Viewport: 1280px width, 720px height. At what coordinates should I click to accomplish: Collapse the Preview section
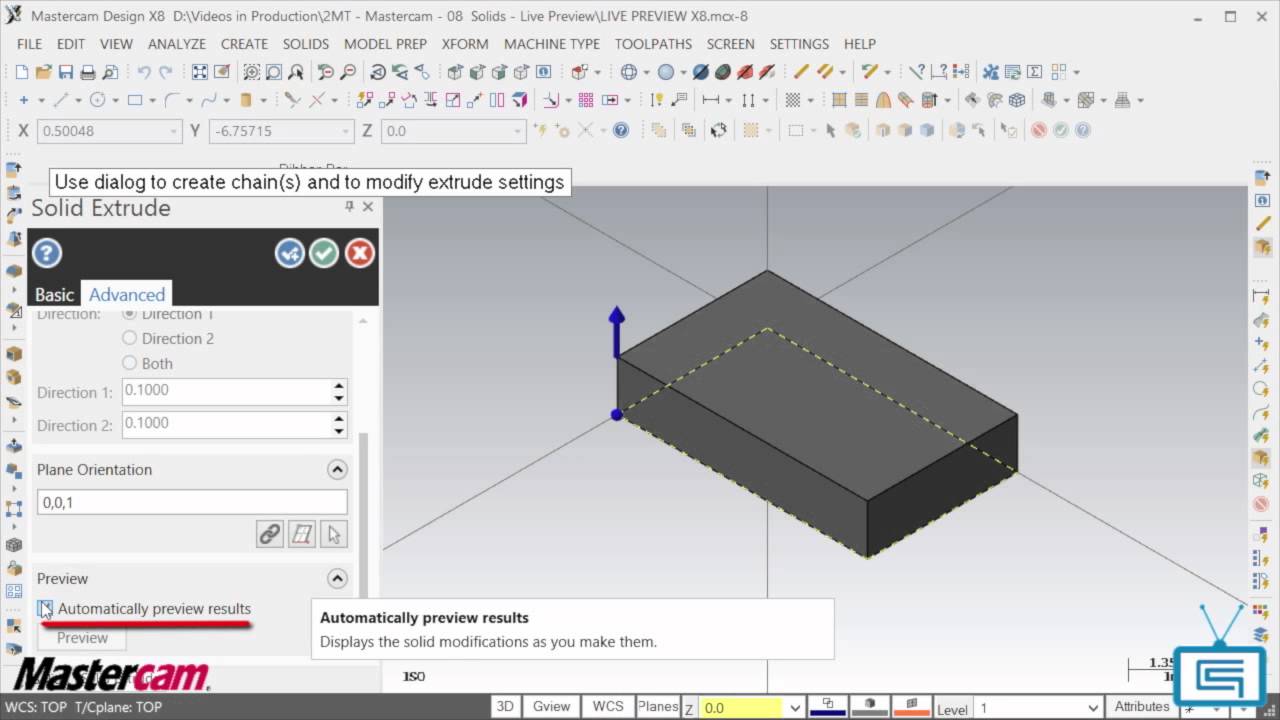pyautogui.click(x=337, y=578)
